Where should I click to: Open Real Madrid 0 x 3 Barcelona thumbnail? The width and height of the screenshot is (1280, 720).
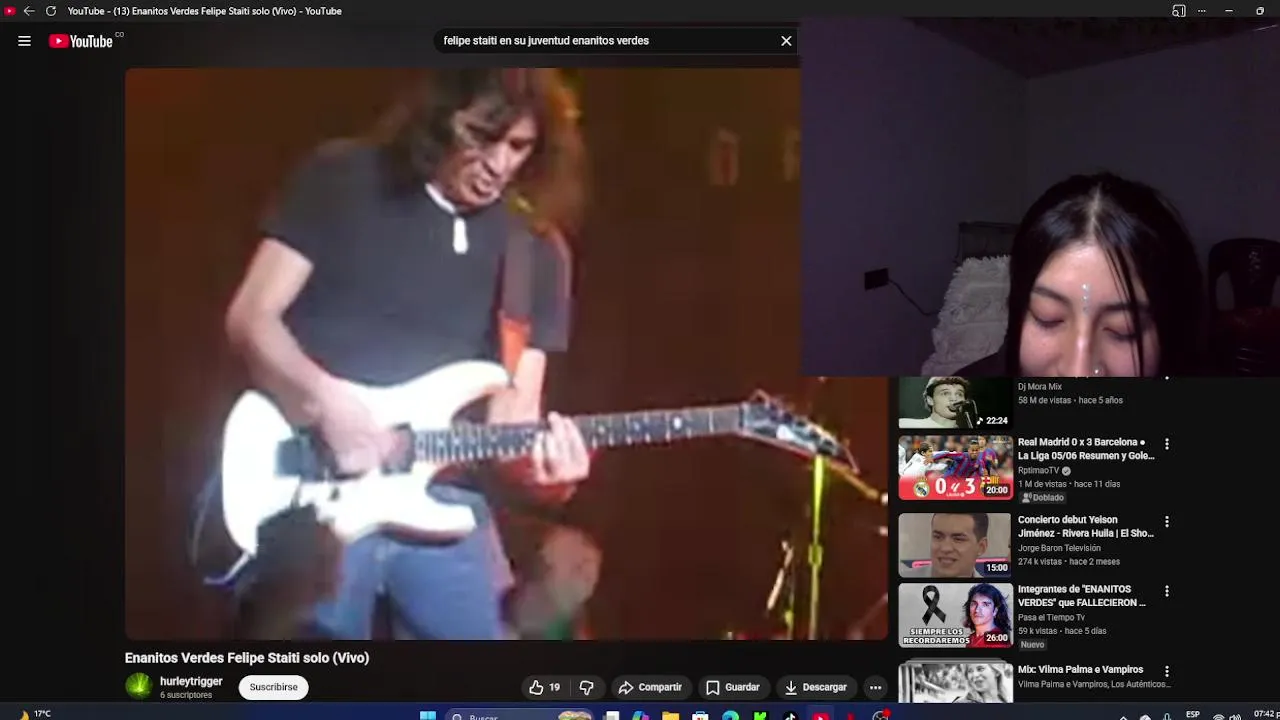(955, 467)
